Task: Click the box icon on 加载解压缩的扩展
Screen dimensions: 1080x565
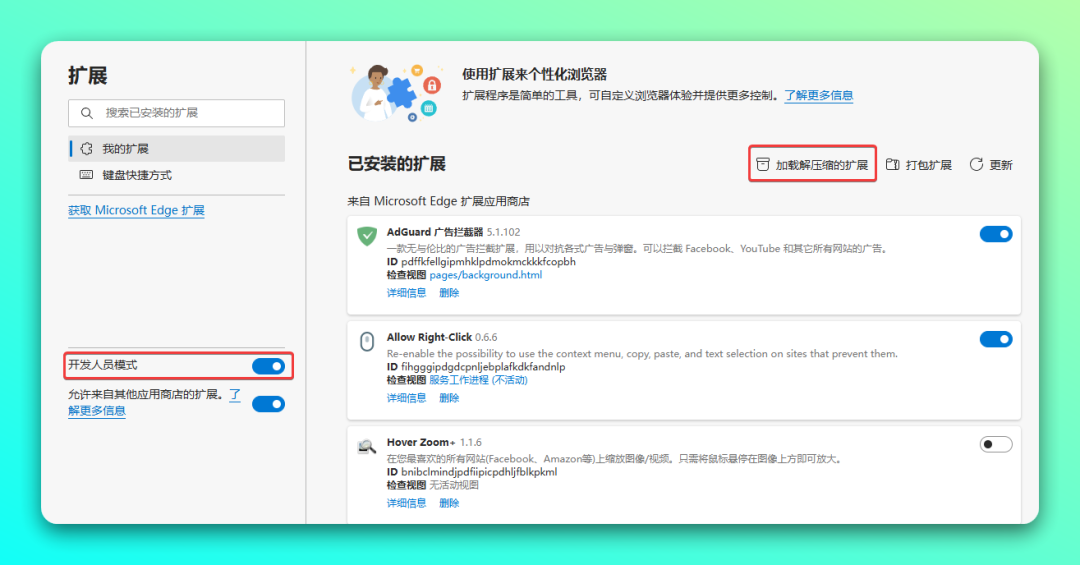Action: click(762, 165)
